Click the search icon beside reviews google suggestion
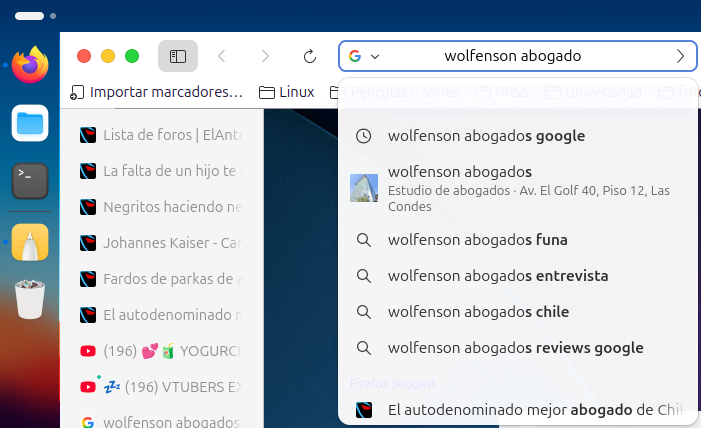701x428 pixels. coord(363,348)
